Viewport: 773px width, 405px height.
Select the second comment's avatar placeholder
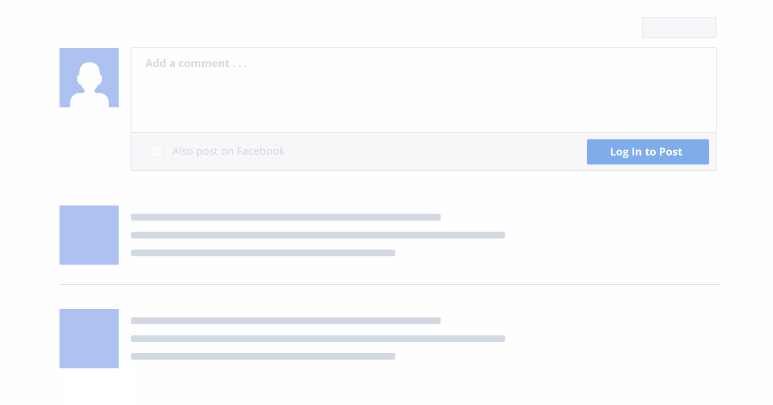tap(89, 338)
